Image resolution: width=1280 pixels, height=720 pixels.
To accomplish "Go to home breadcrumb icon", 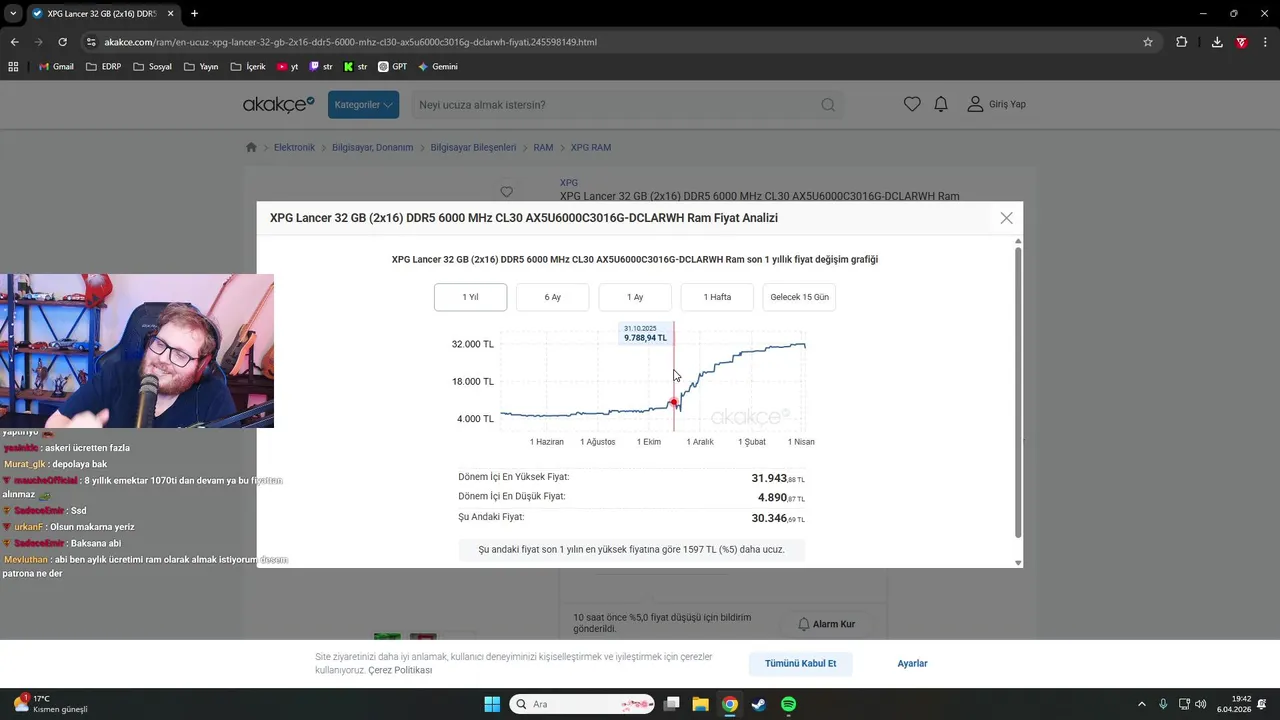I will (251, 147).
